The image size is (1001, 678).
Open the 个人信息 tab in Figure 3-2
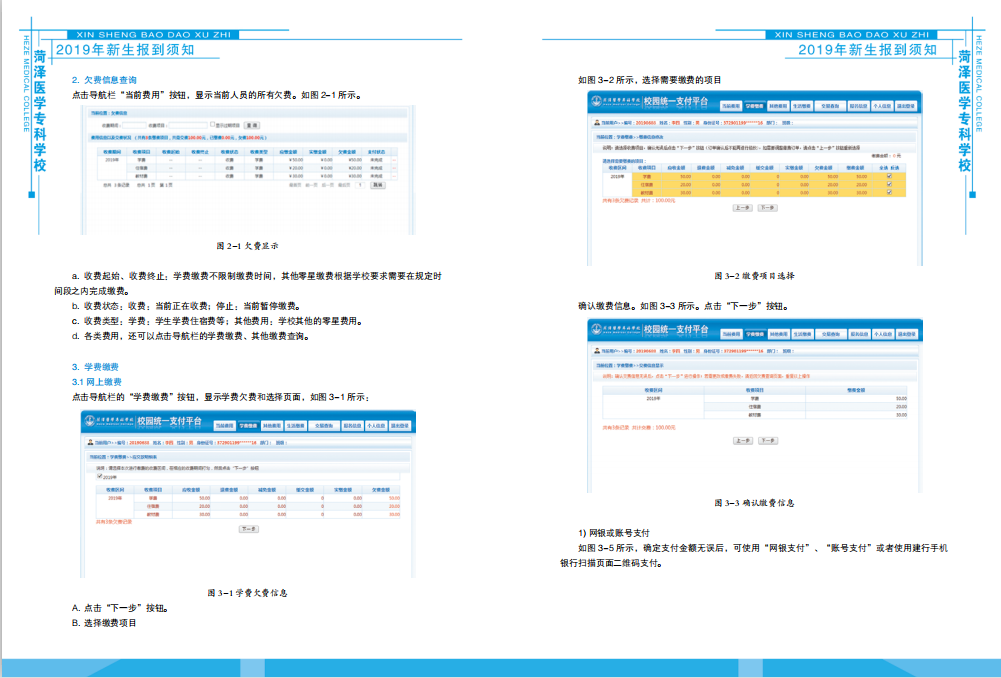pos(882,106)
